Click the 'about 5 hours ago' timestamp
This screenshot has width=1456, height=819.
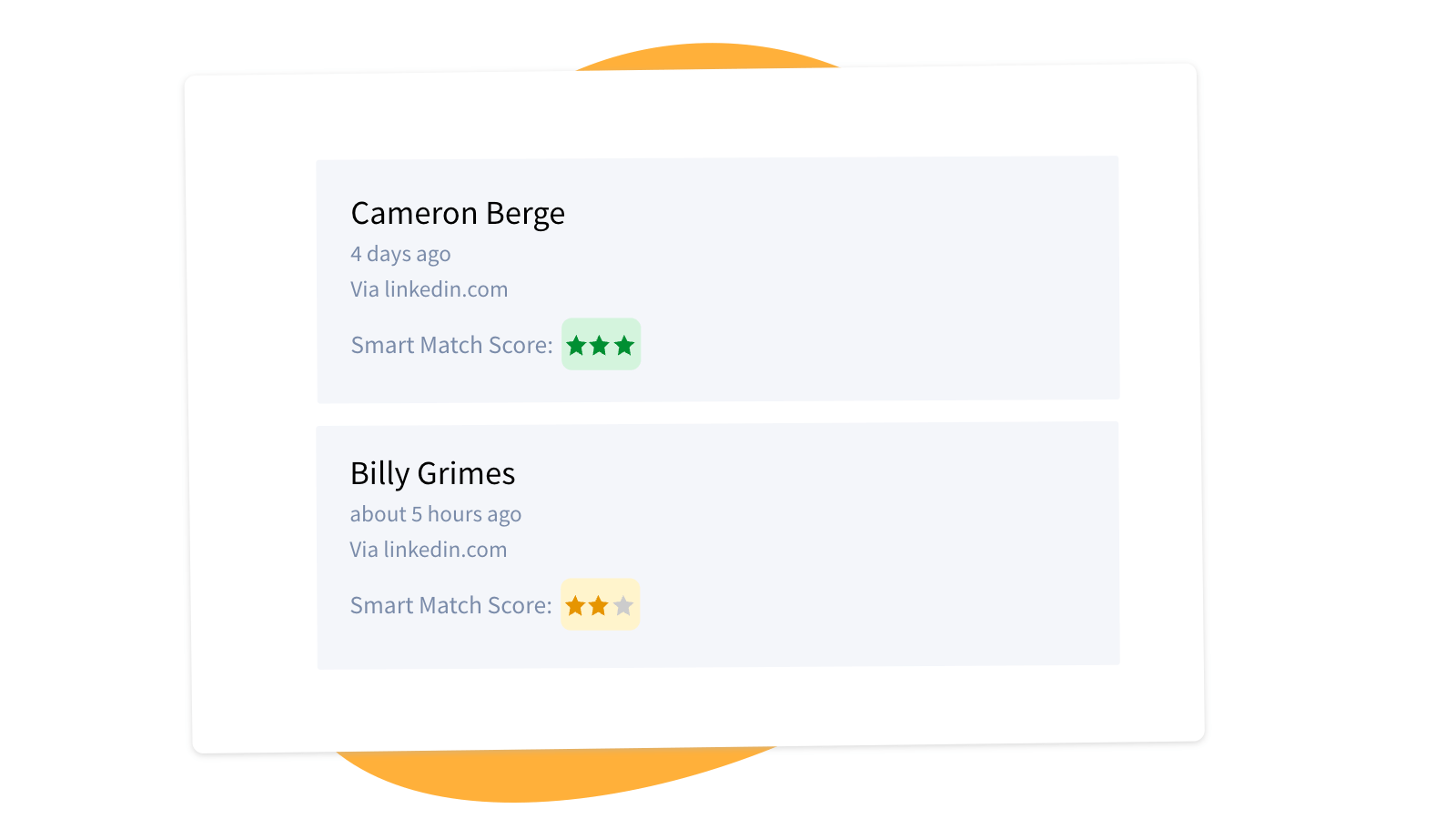[x=435, y=514]
